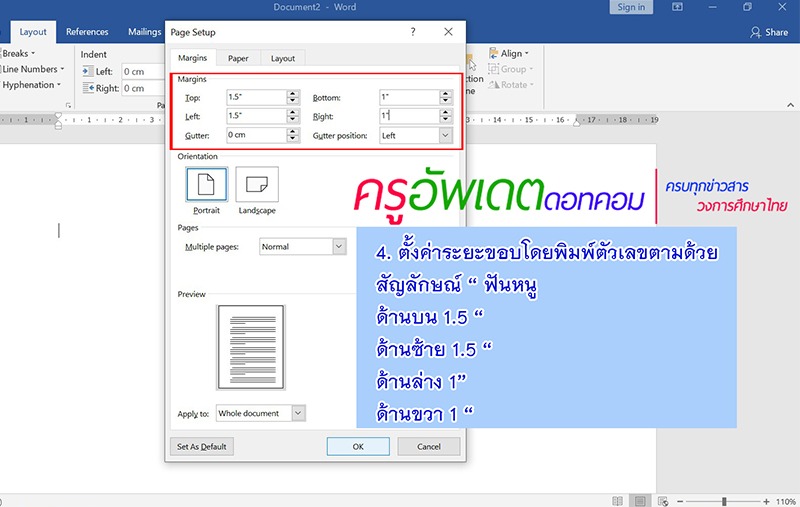Click the Align objects icon
The width and height of the screenshot is (800, 507).
tap(493, 53)
